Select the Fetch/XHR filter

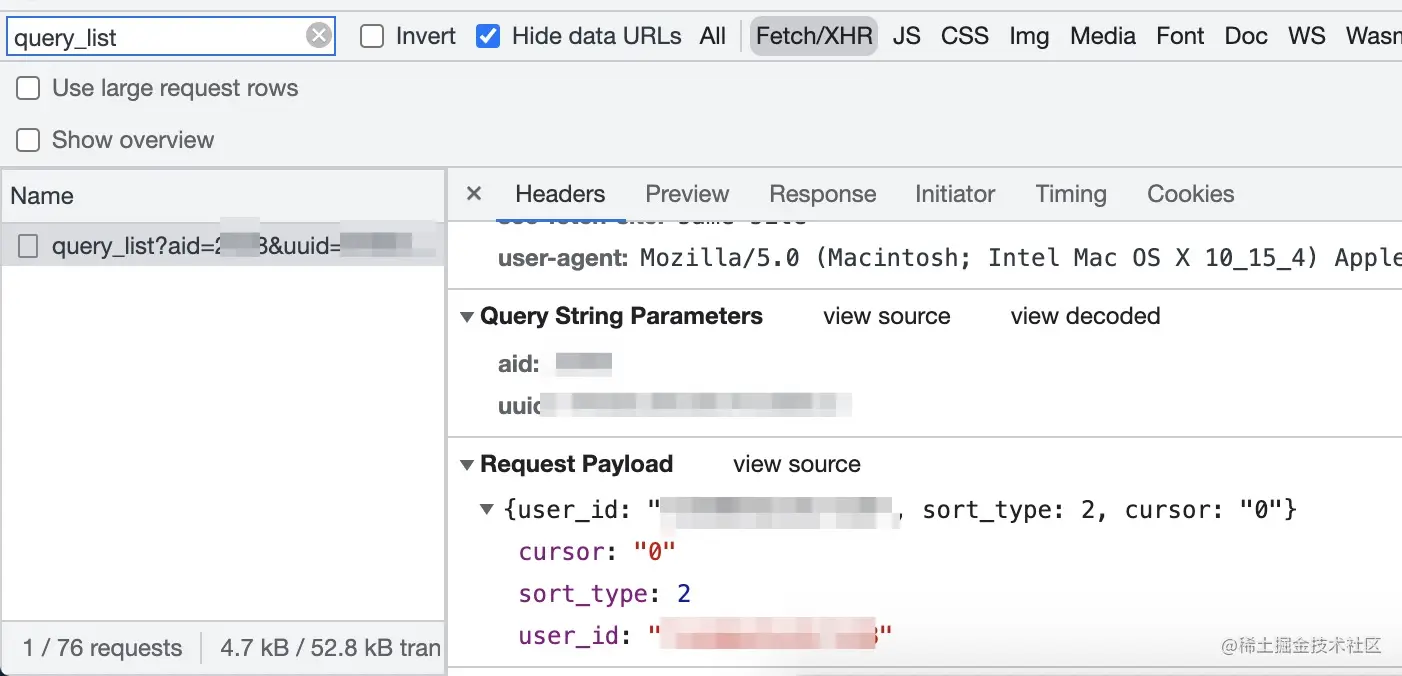(x=814, y=37)
